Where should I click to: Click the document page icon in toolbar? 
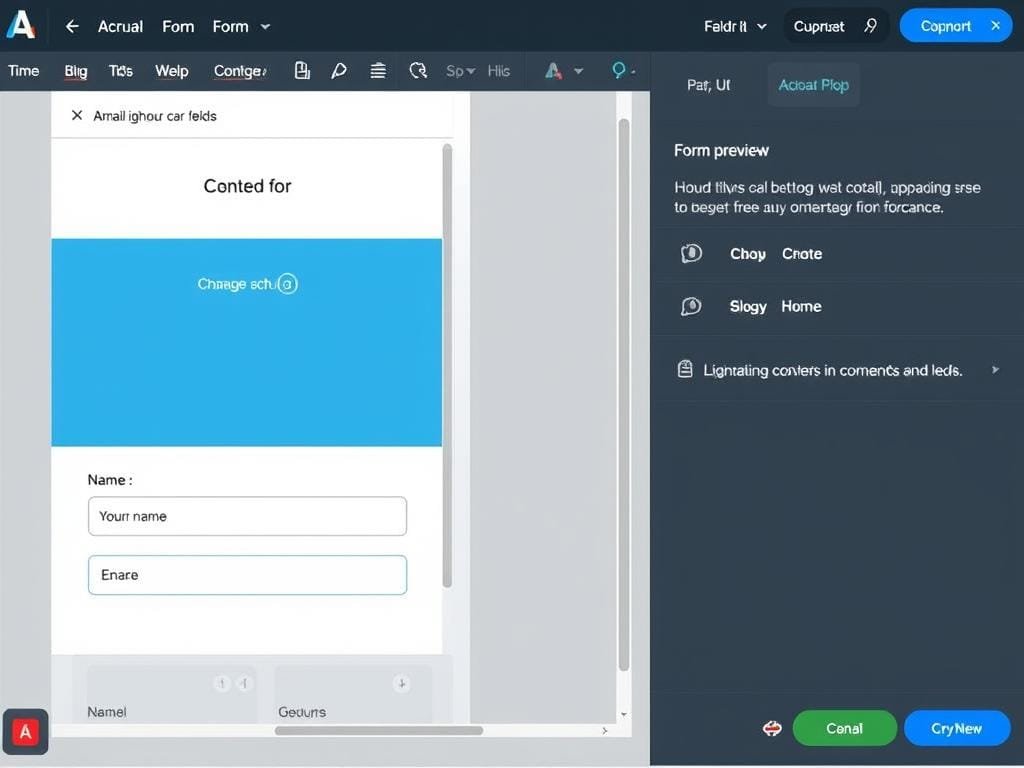point(301,70)
